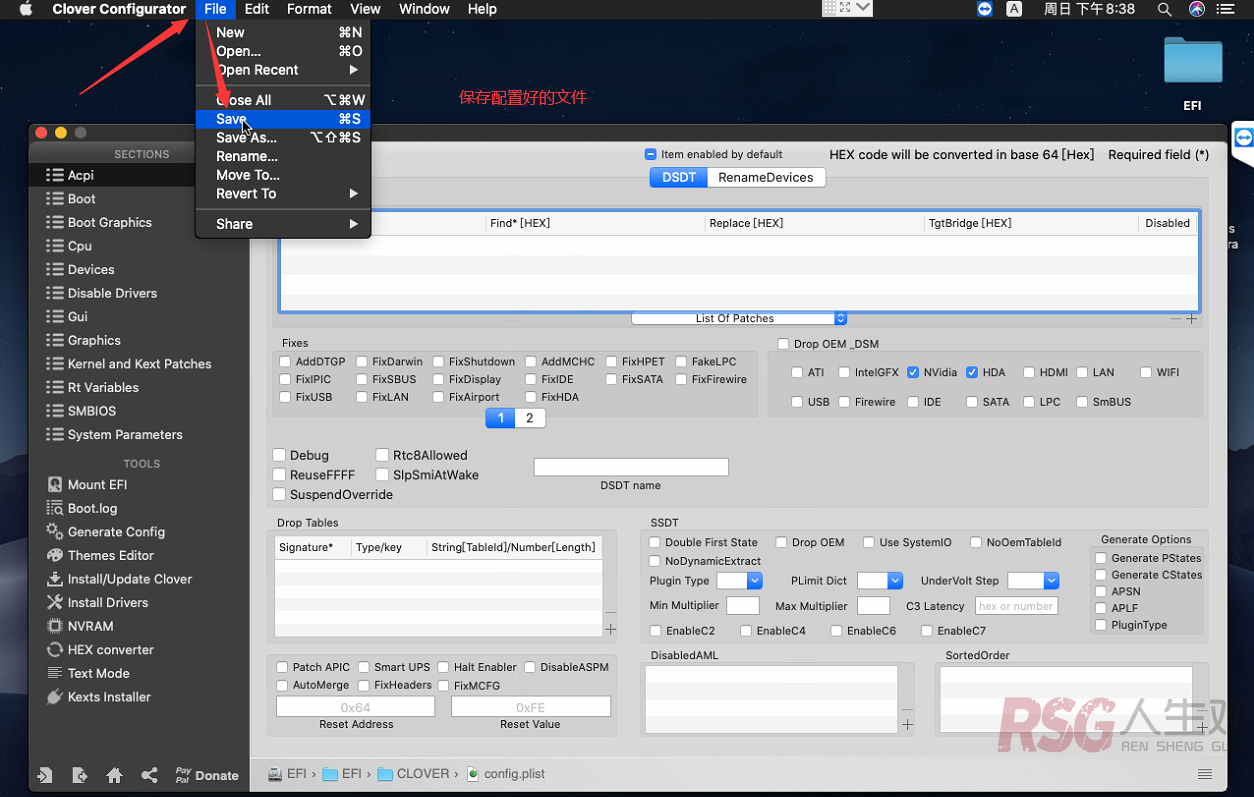The height and width of the screenshot is (797, 1254).
Task: Enable the Debug checkbox
Action: tap(279, 455)
